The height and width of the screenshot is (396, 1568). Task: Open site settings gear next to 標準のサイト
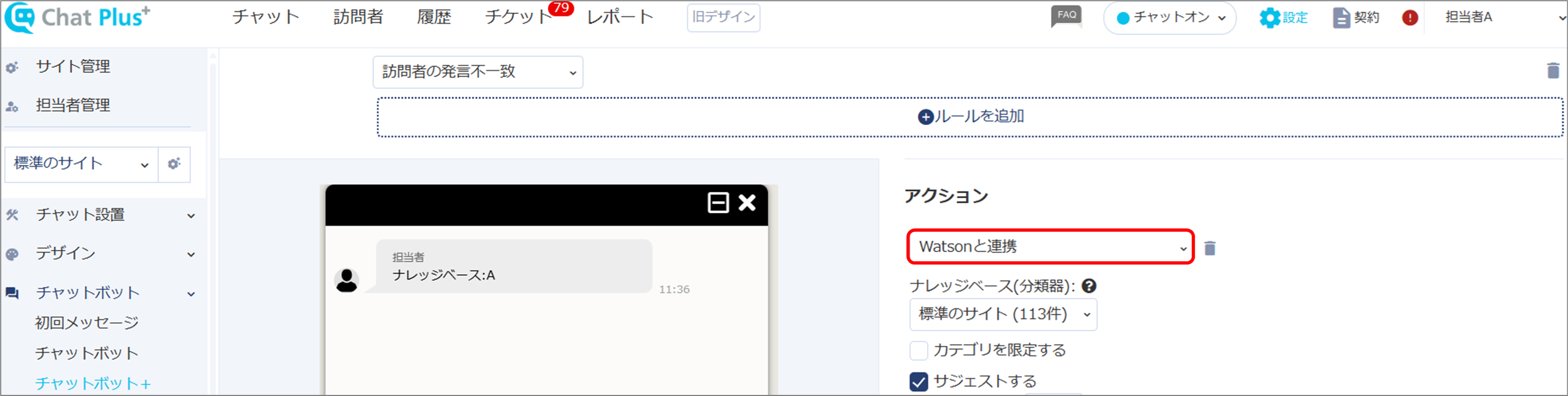[174, 164]
